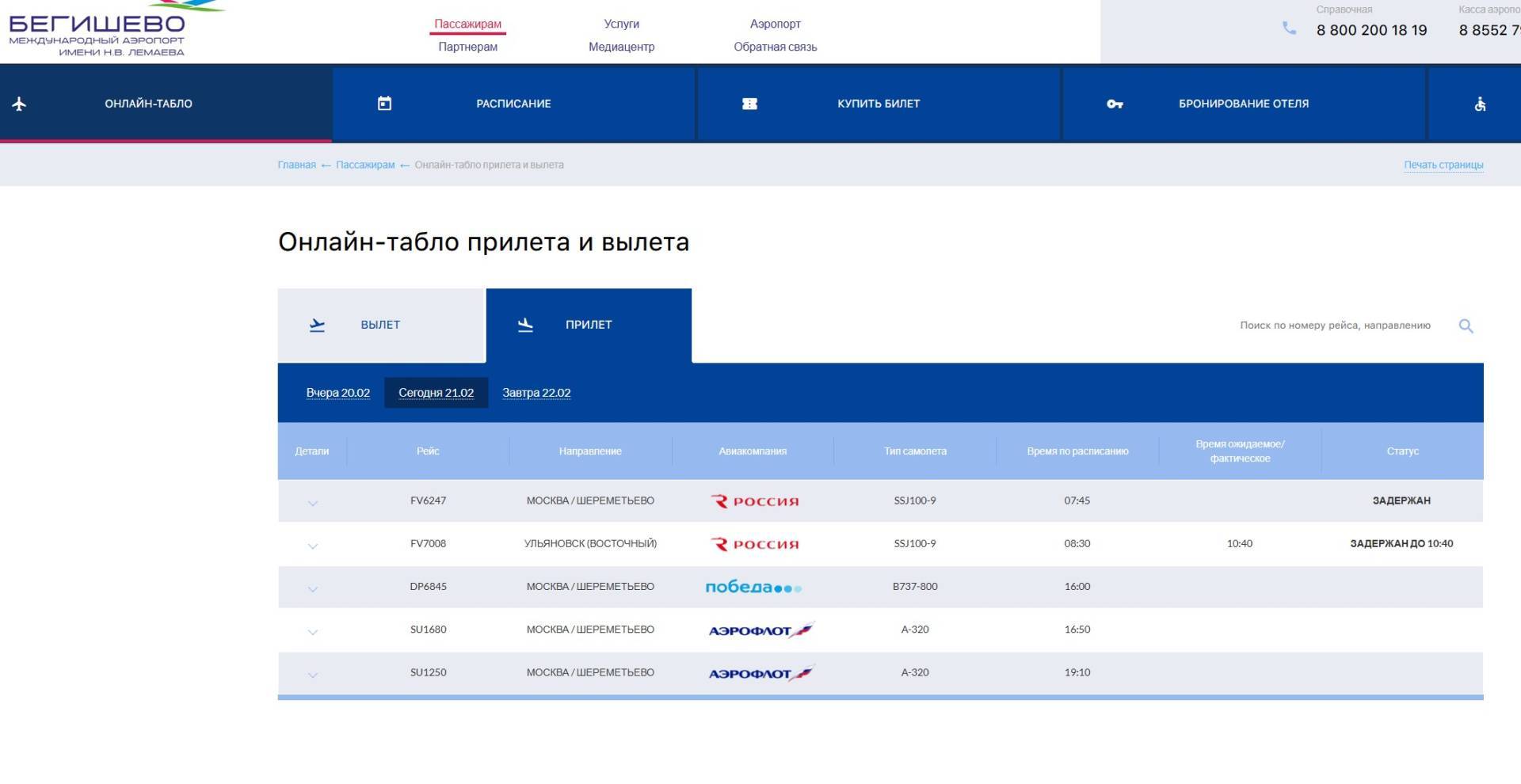Select the Прилет arrivals tab

(x=589, y=325)
